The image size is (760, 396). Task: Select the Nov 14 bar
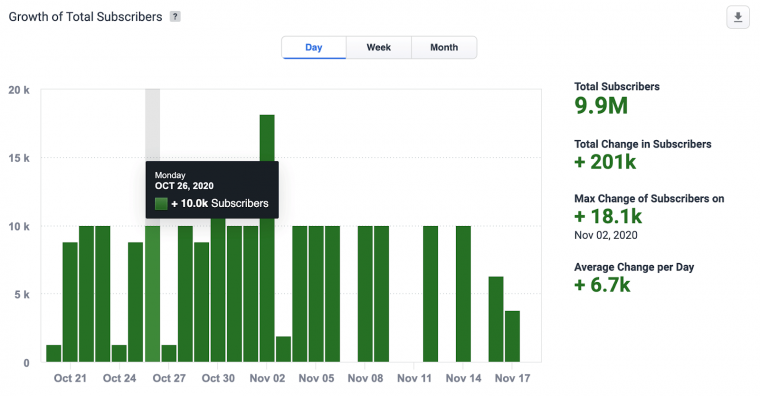click(463, 294)
